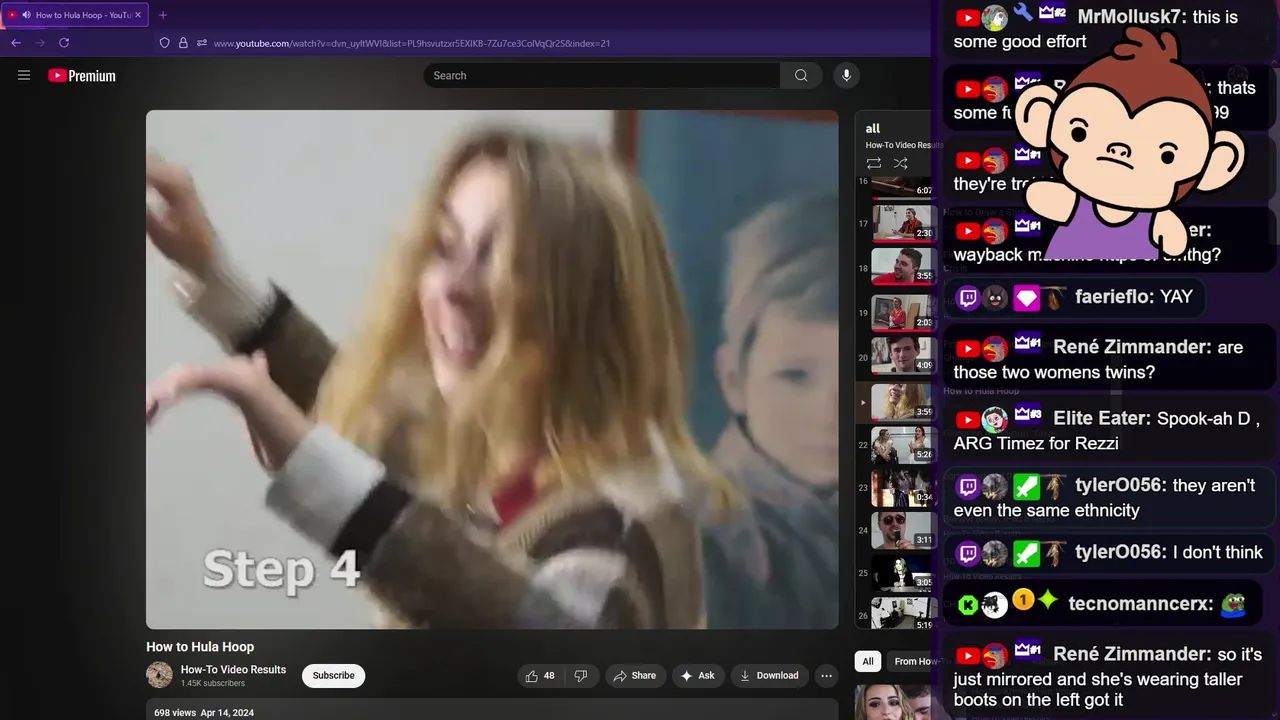Open the tracking protection shield icon
This screenshot has width=1280, height=720.
coord(165,43)
